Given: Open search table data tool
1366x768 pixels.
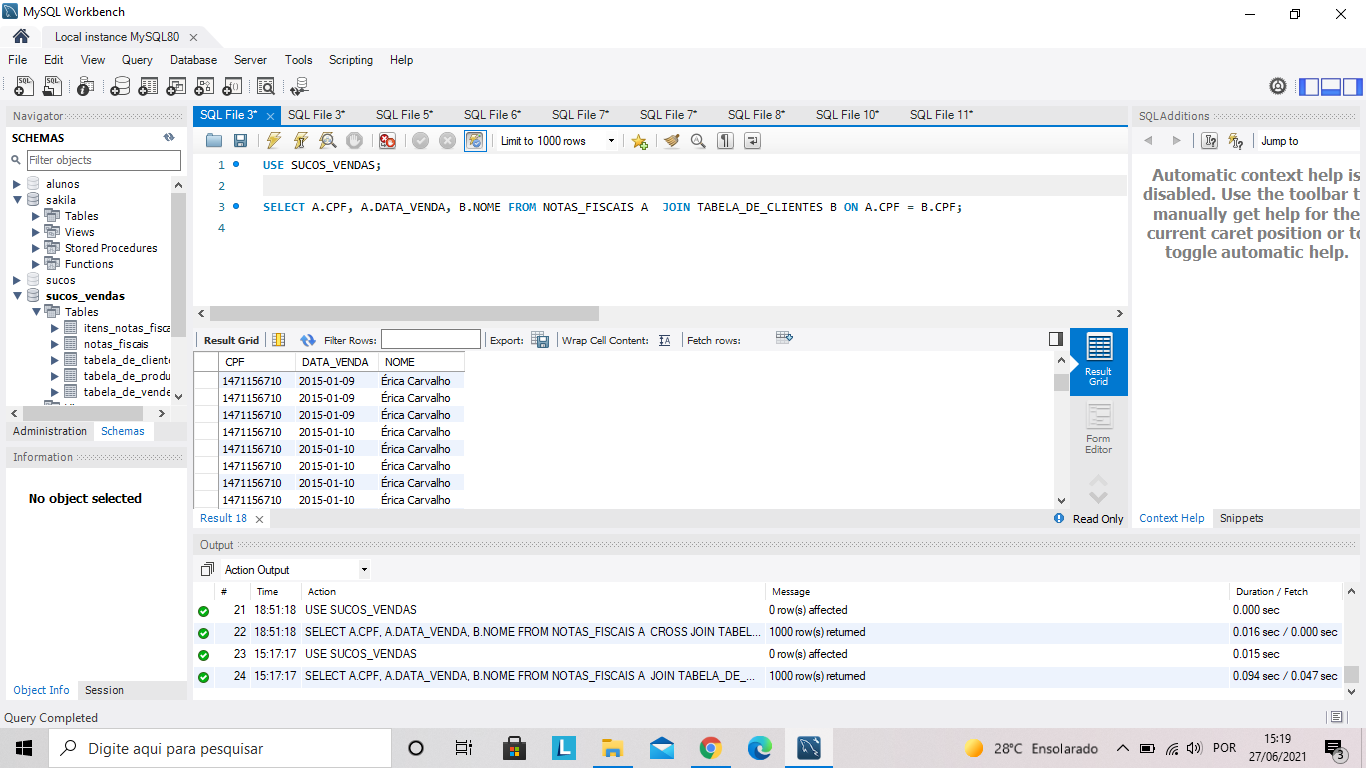Looking at the screenshot, I should coord(266,87).
